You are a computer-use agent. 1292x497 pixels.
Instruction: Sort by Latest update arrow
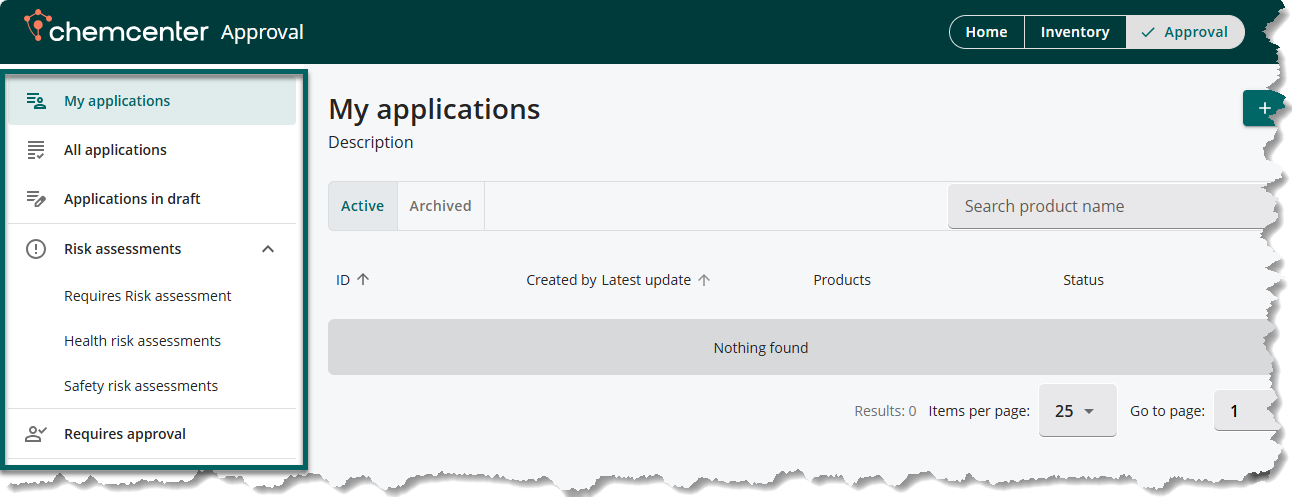pyautogui.click(x=704, y=280)
